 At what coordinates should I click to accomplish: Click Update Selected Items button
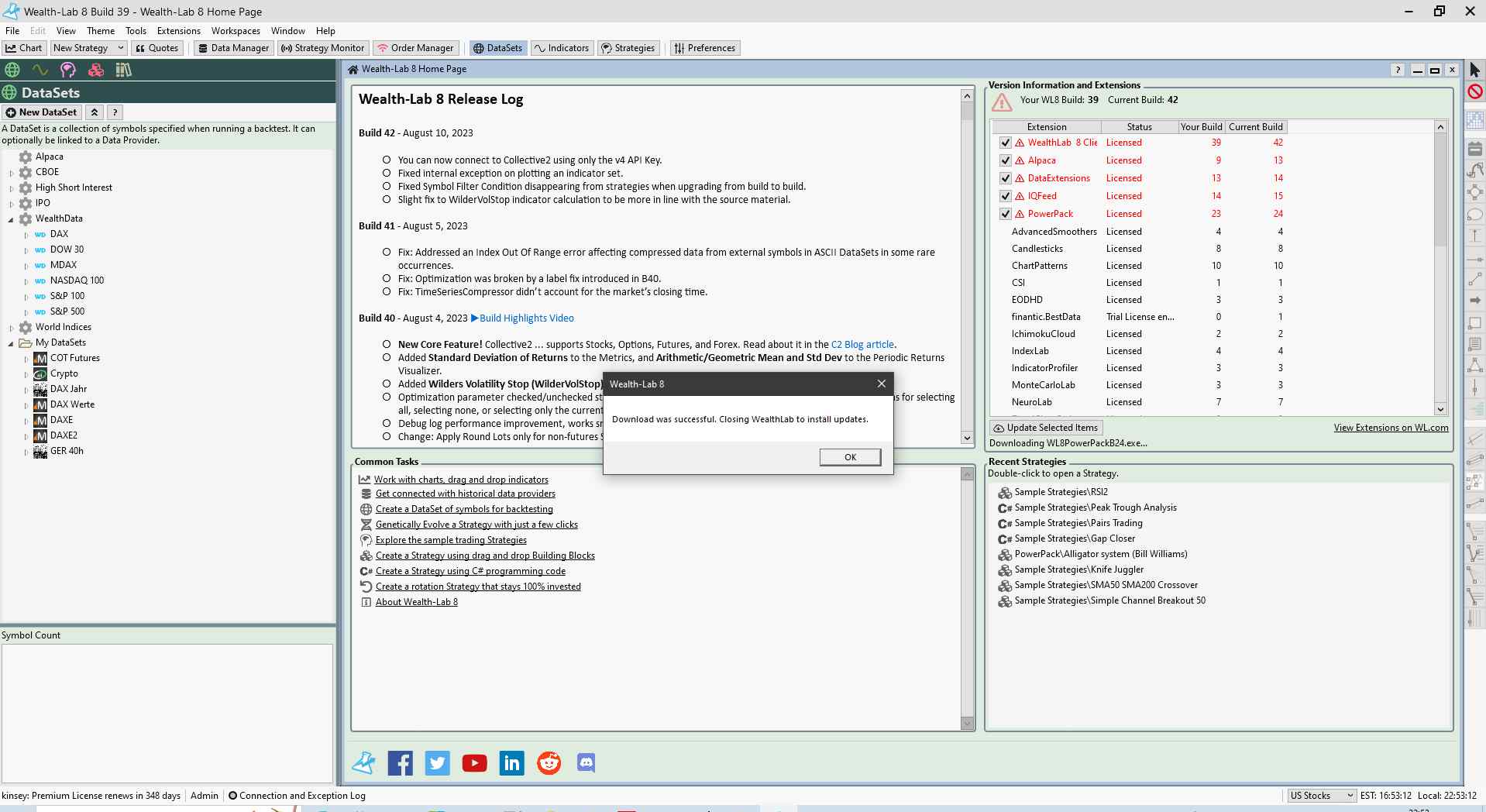[x=1046, y=428]
